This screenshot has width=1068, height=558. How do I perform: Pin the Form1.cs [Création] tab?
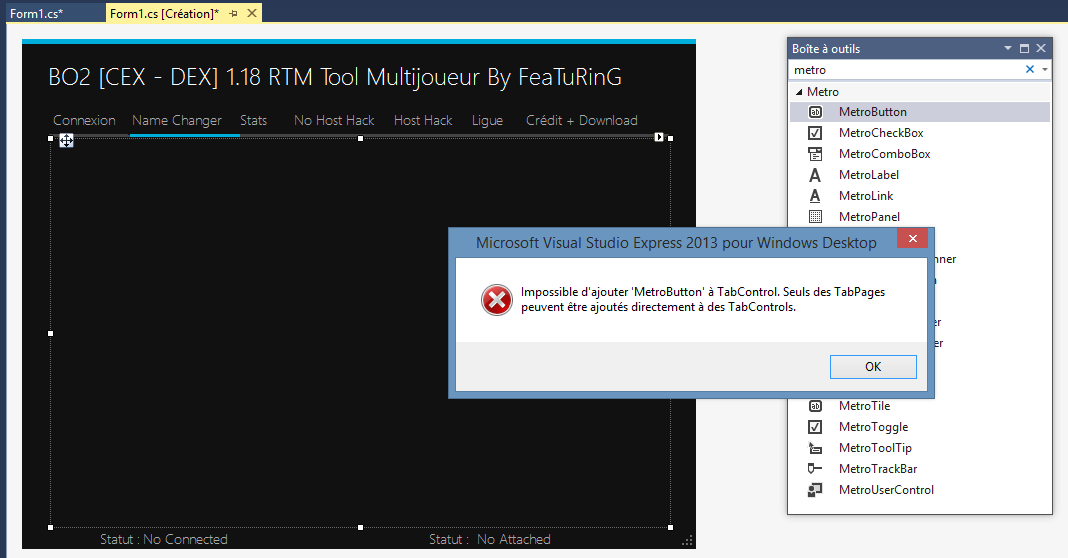pos(234,14)
